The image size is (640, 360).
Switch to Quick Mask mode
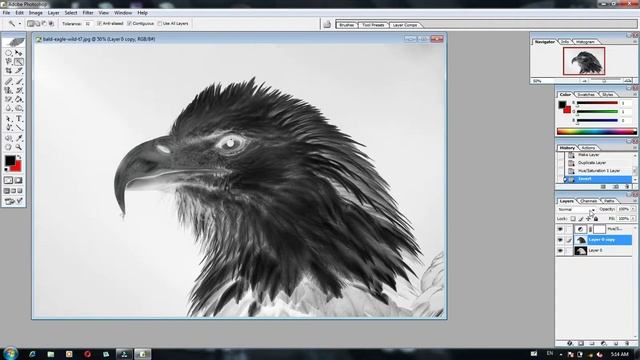click(x=19, y=180)
